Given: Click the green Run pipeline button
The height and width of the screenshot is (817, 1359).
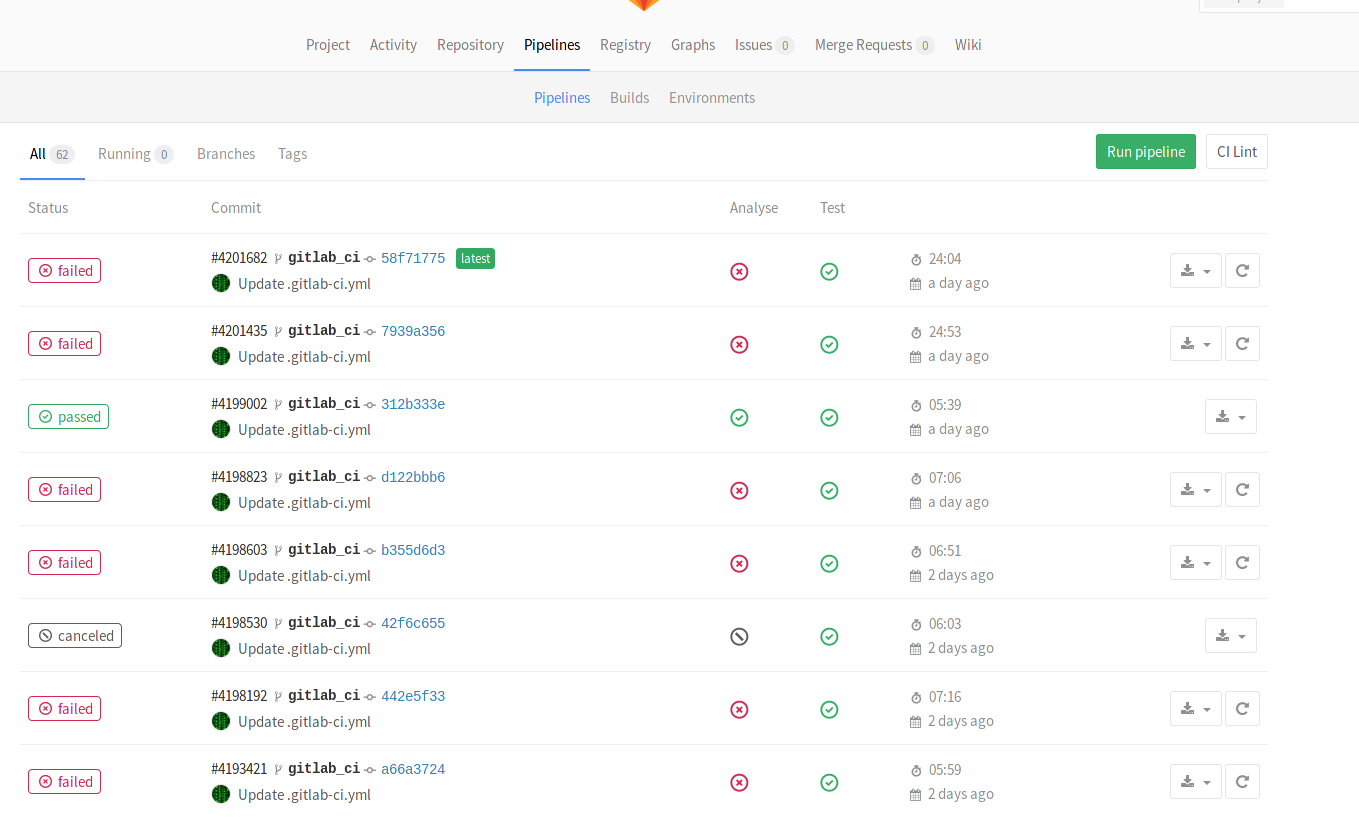Looking at the screenshot, I should click(1146, 152).
